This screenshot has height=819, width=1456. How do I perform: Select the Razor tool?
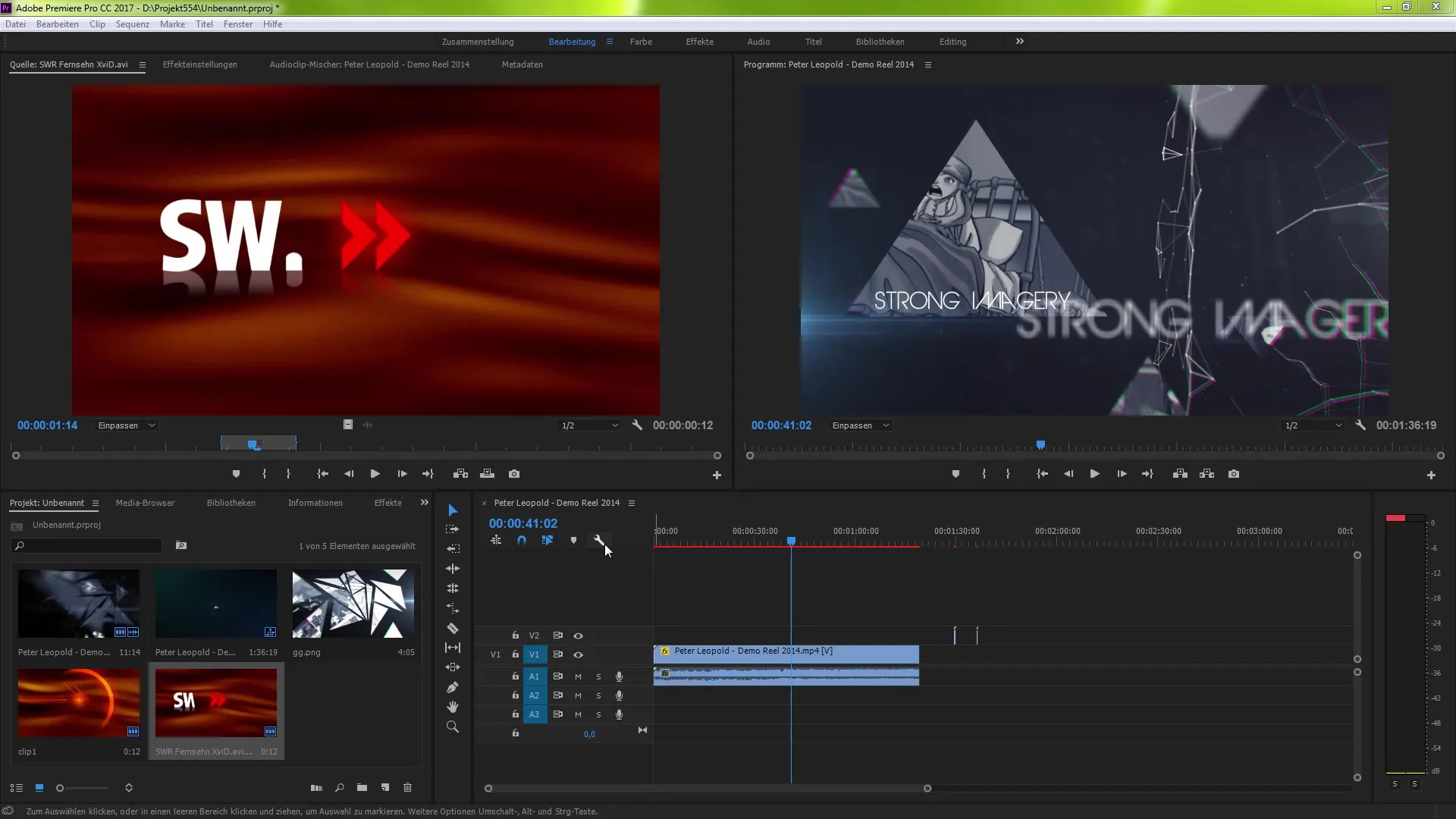pyautogui.click(x=453, y=628)
